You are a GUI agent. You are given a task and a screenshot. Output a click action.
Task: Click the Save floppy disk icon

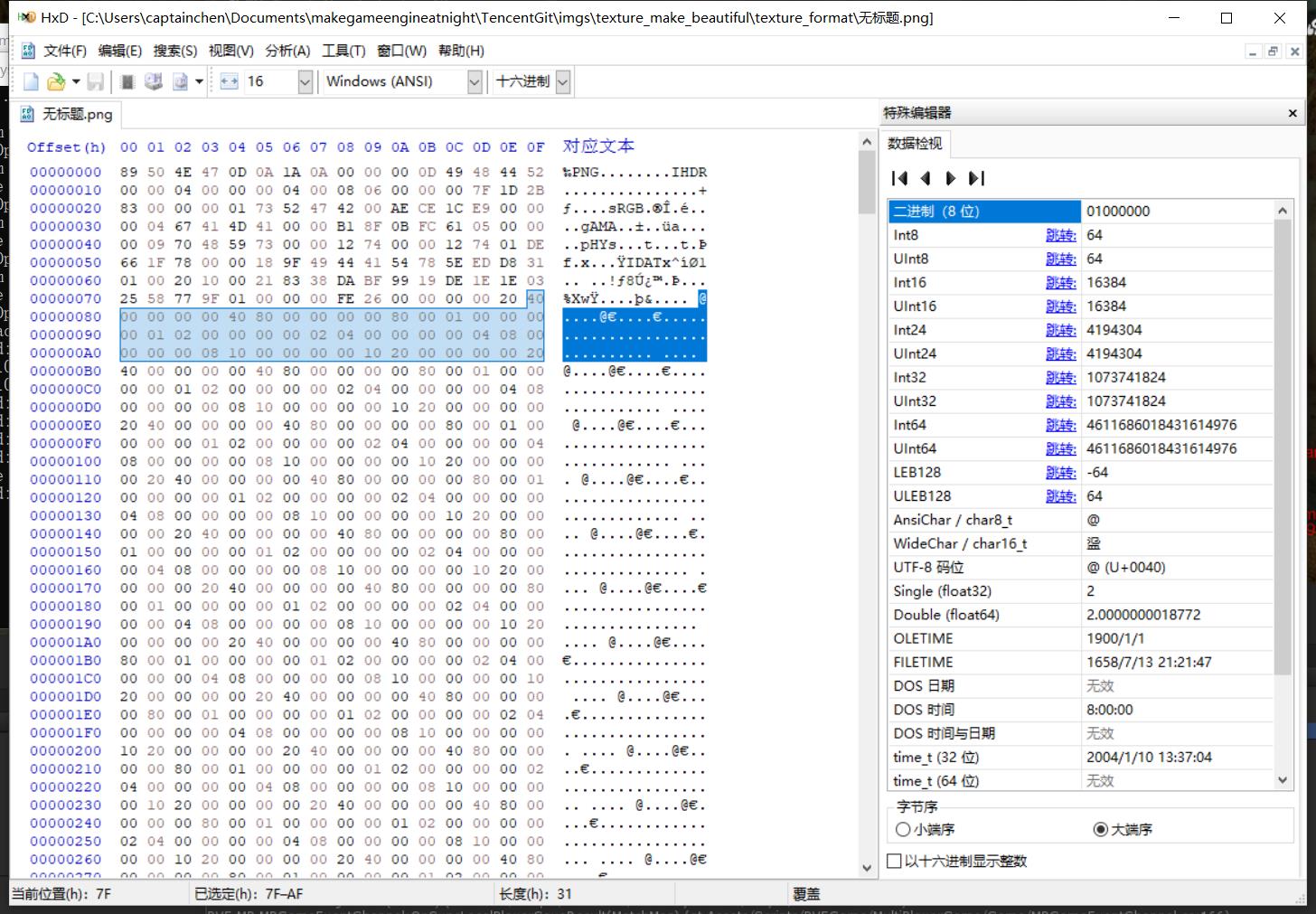[x=95, y=81]
